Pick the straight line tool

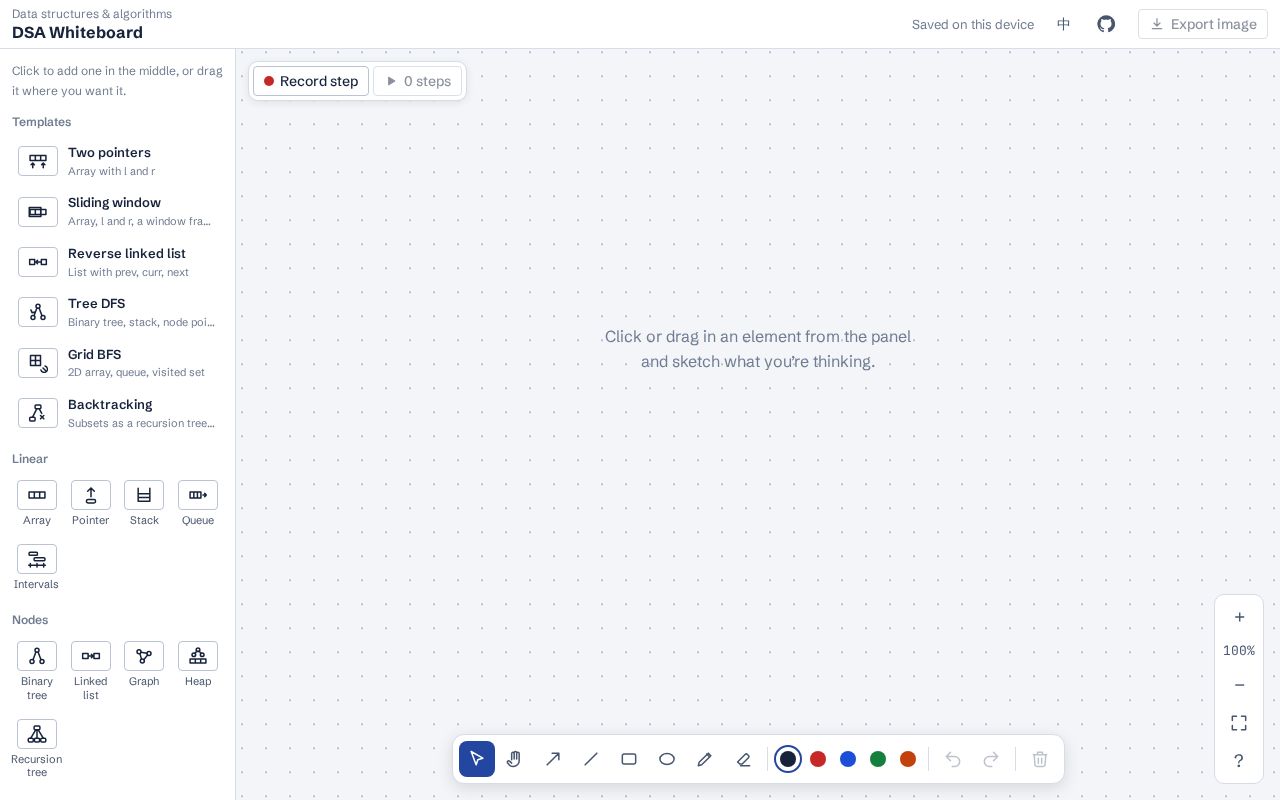coord(591,759)
